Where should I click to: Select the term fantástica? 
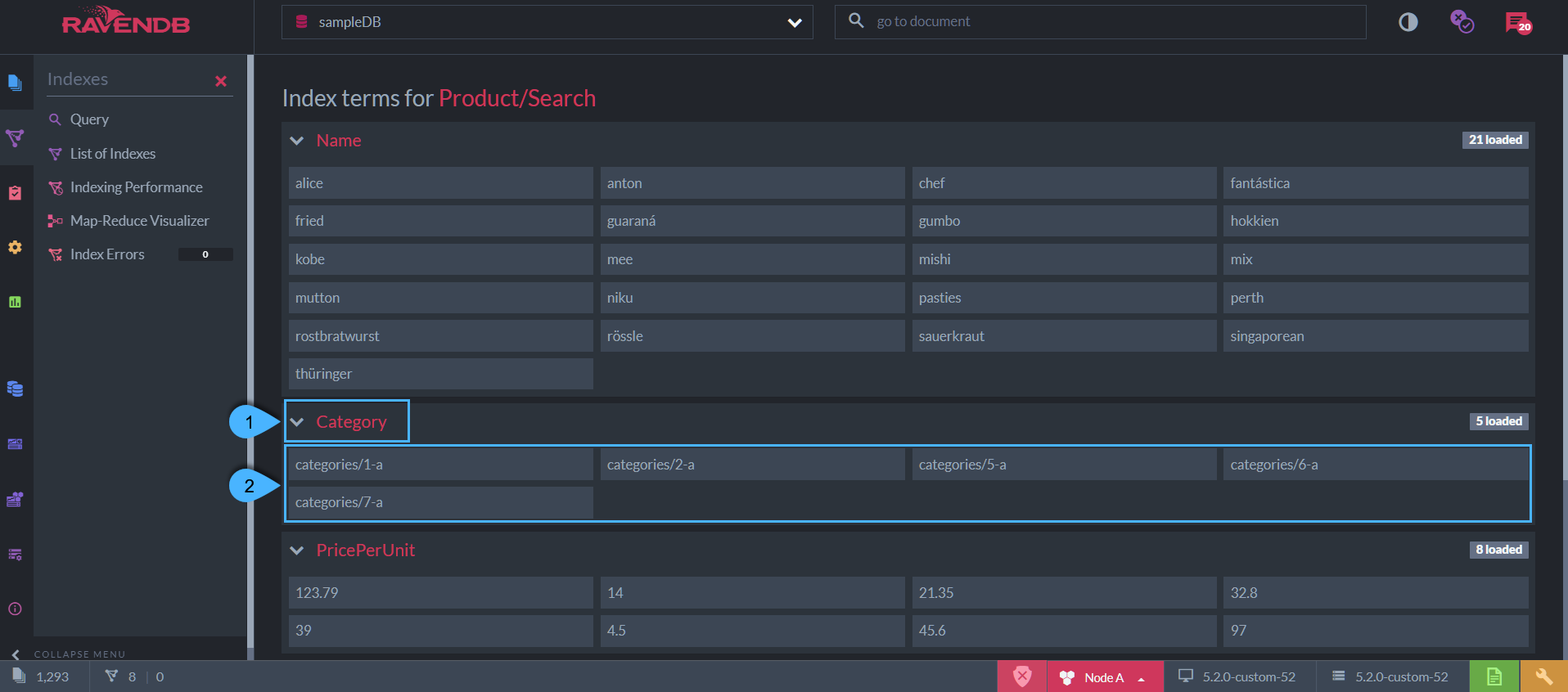pyautogui.click(x=1376, y=183)
